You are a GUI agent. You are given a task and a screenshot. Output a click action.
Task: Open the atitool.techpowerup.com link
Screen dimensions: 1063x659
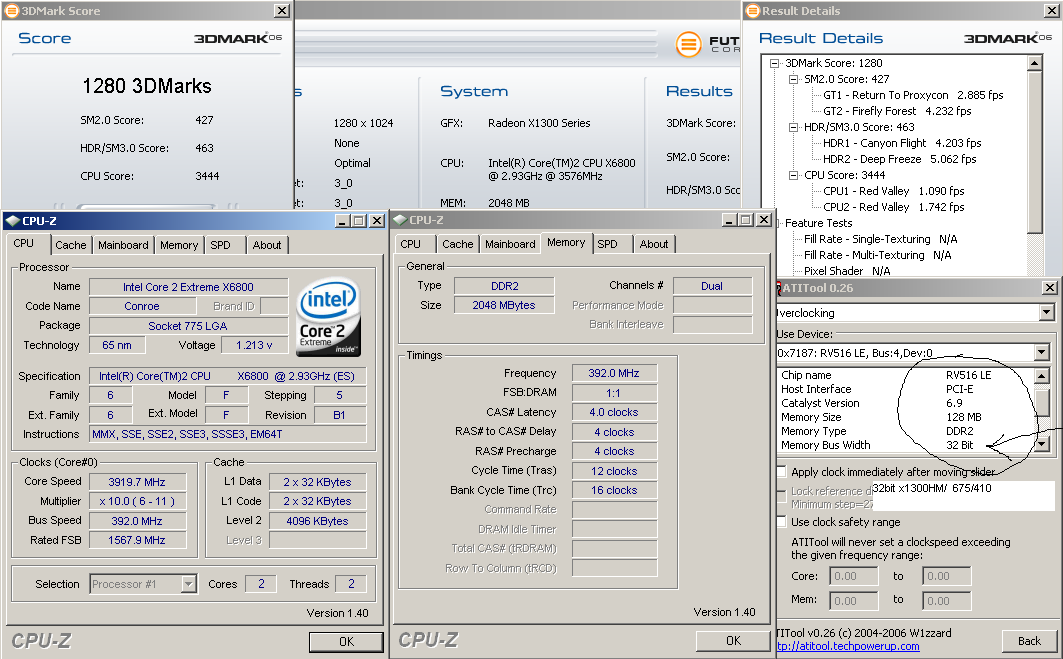(x=847, y=646)
